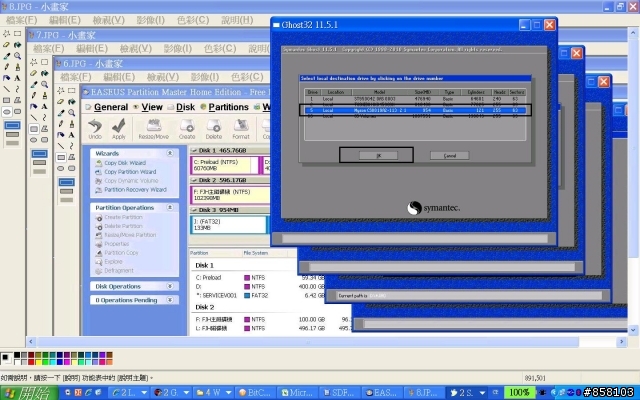Pick the yellow swatch in Paint palette
Image resolution: width=640 pixels, height=400 pixels.
pos(38,362)
